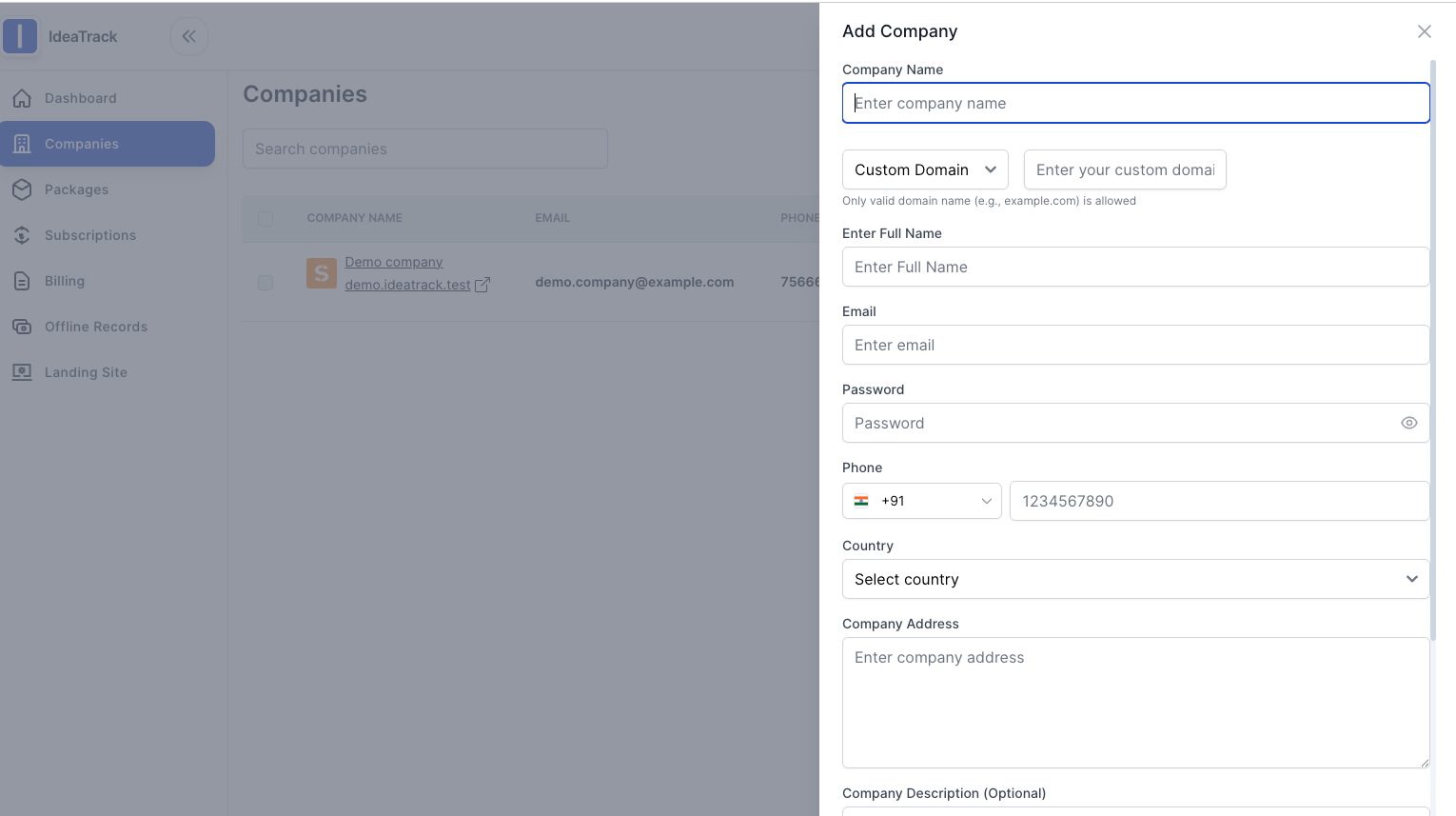The width and height of the screenshot is (1456, 816).
Task: Open the Custom Domain dropdown
Action: tap(924, 169)
